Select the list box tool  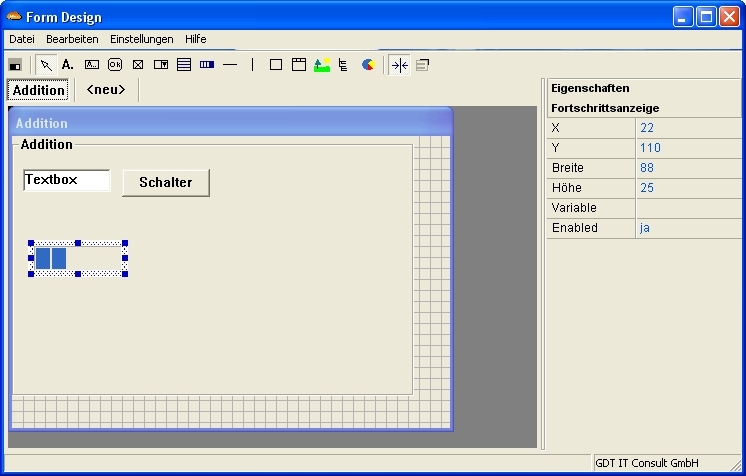point(184,65)
